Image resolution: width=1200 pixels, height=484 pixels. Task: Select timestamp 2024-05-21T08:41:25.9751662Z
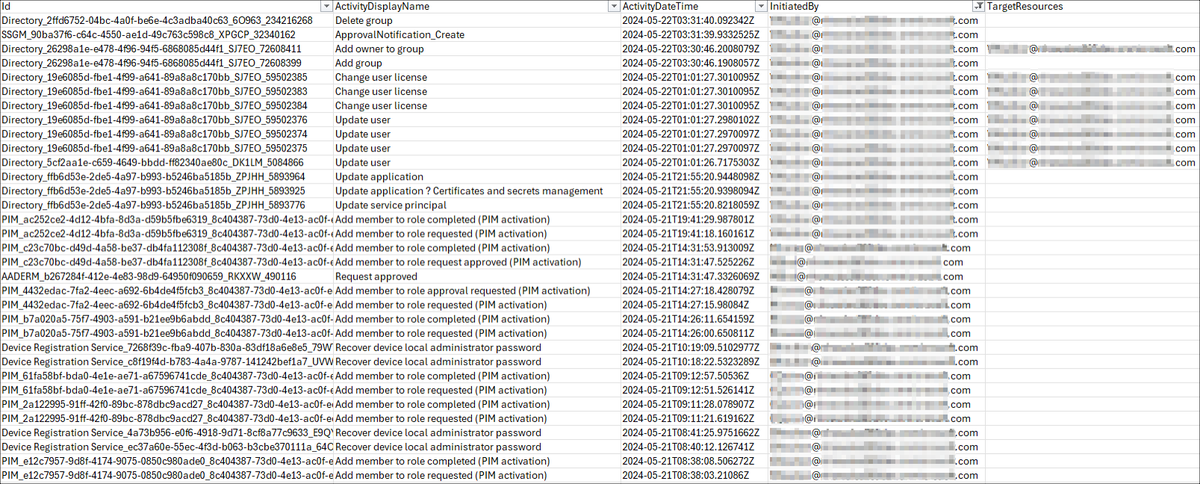click(x=693, y=432)
